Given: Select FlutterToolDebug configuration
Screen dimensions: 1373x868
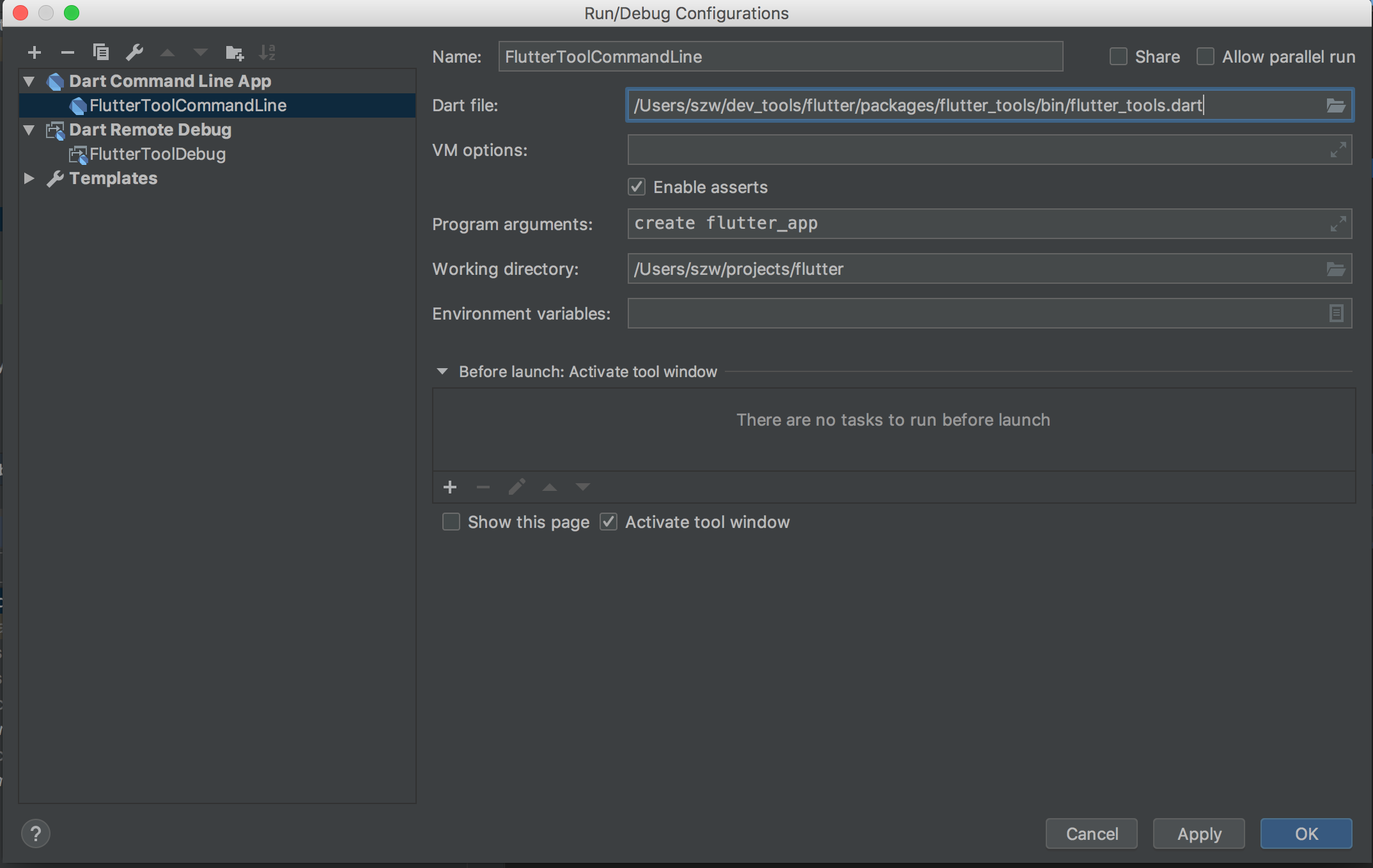Looking at the screenshot, I should click(x=157, y=154).
